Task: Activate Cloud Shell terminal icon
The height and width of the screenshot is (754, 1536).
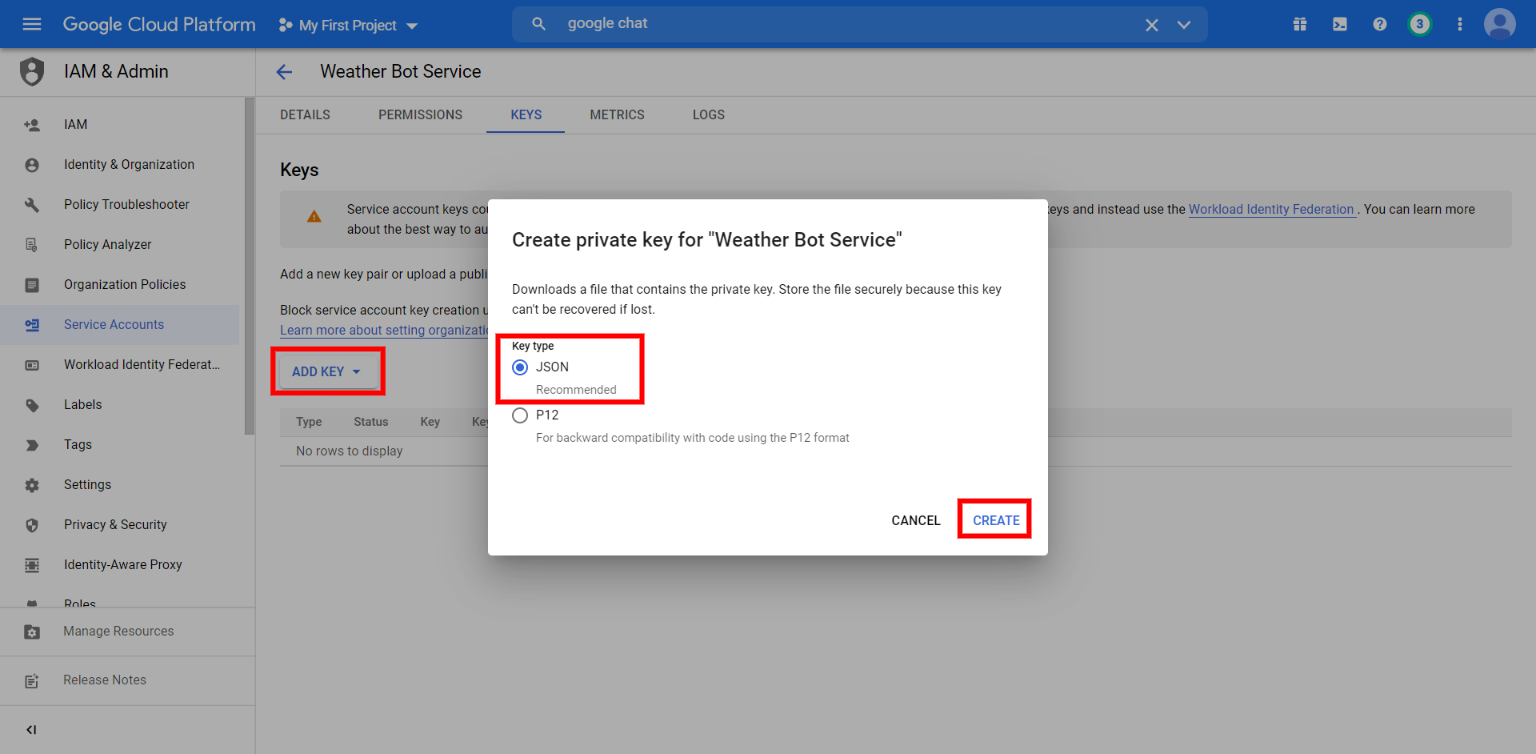Action: [x=1340, y=23]
